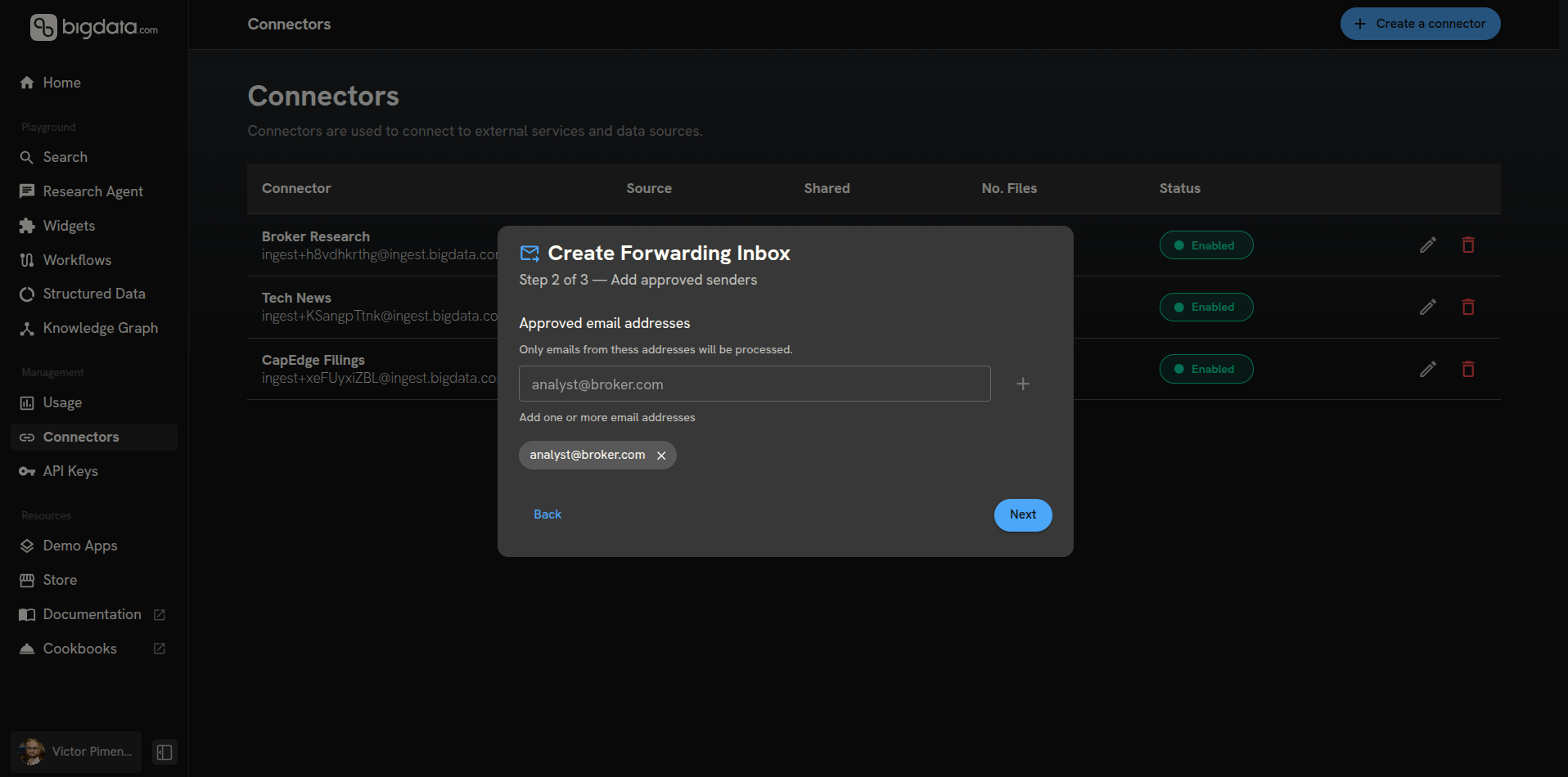Viewport: 1568px width, 777px height.
Task: Click the Cookbooks external-link icon
Action: [160, 649]
